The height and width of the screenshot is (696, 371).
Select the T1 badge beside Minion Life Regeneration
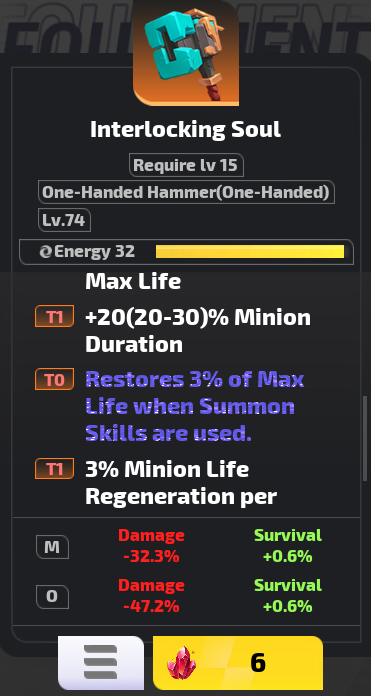(x=55, y=469)
